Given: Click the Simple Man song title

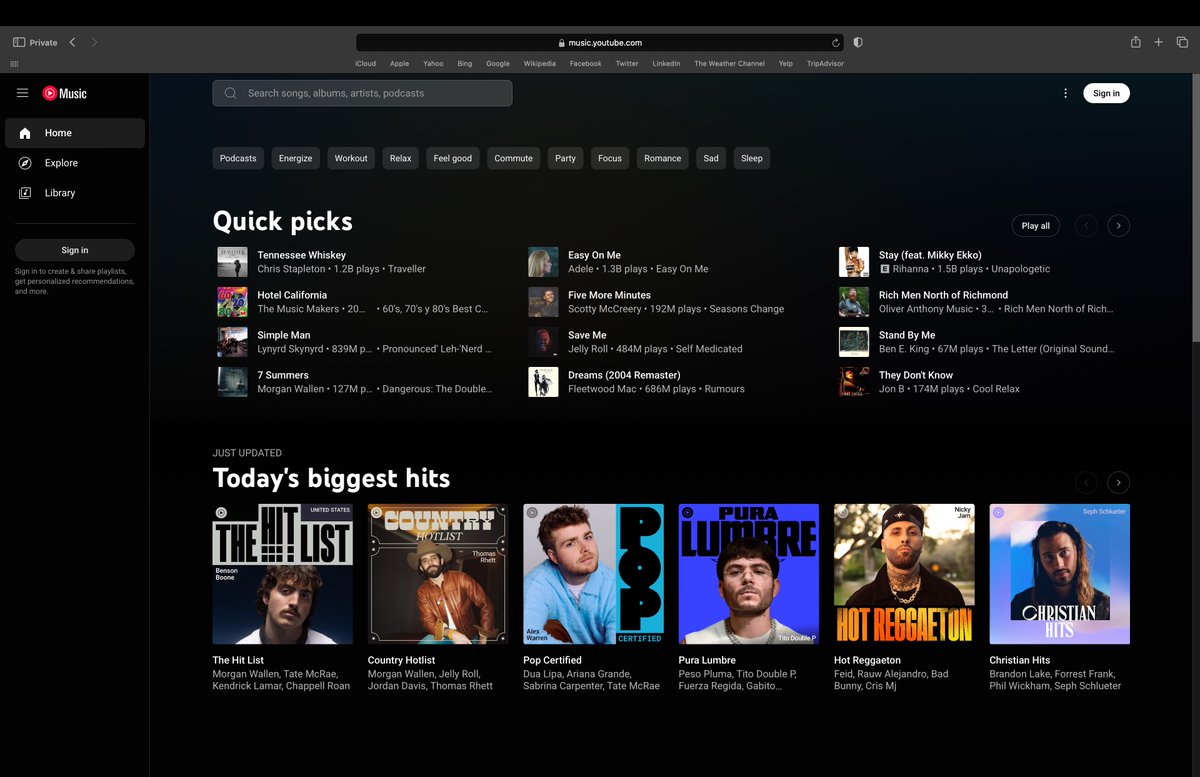Looking at the screenshot, I should coord(284,335).
